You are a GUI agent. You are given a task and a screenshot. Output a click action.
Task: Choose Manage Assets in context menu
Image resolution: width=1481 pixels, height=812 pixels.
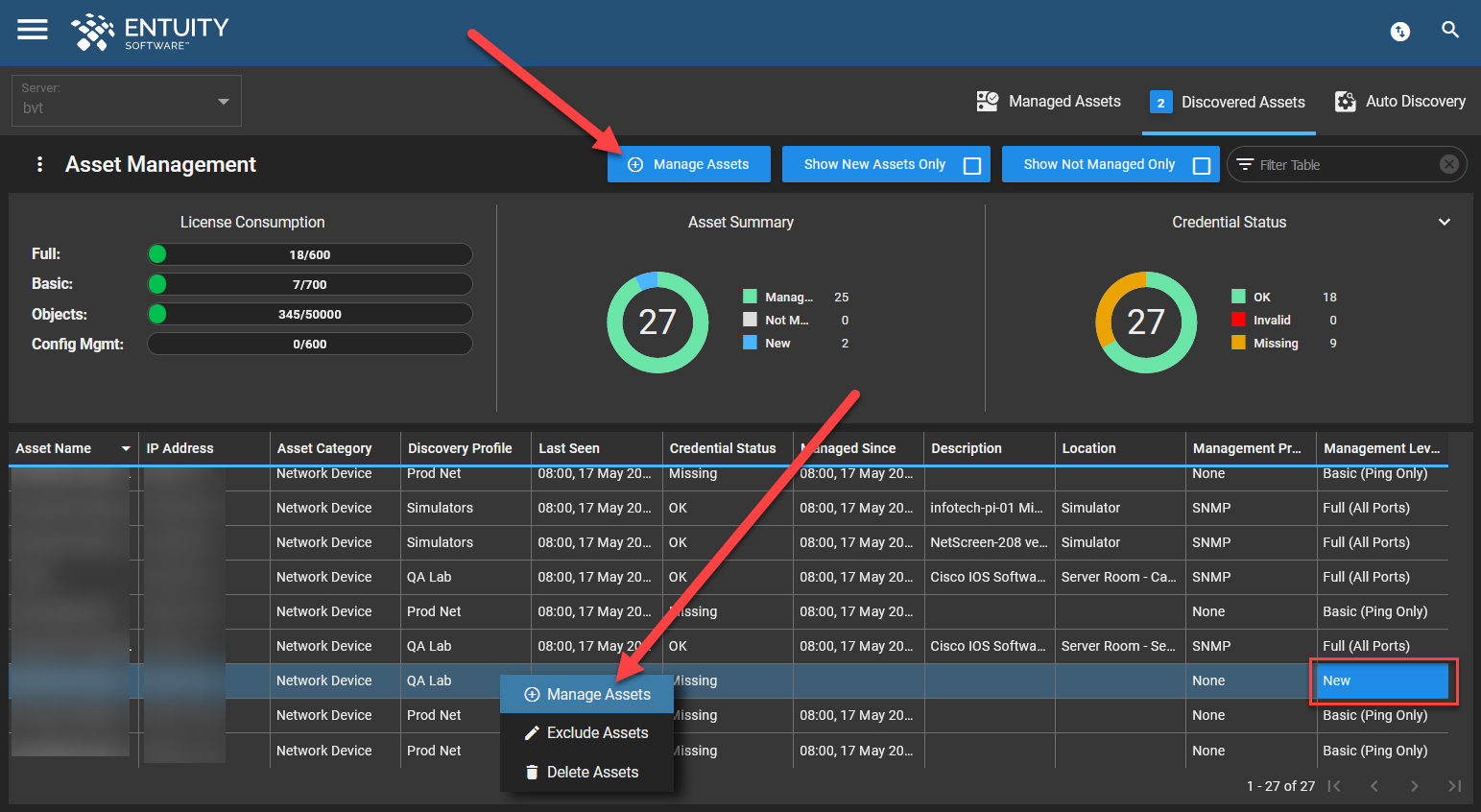pyautogui.click(x=586, y=694)
